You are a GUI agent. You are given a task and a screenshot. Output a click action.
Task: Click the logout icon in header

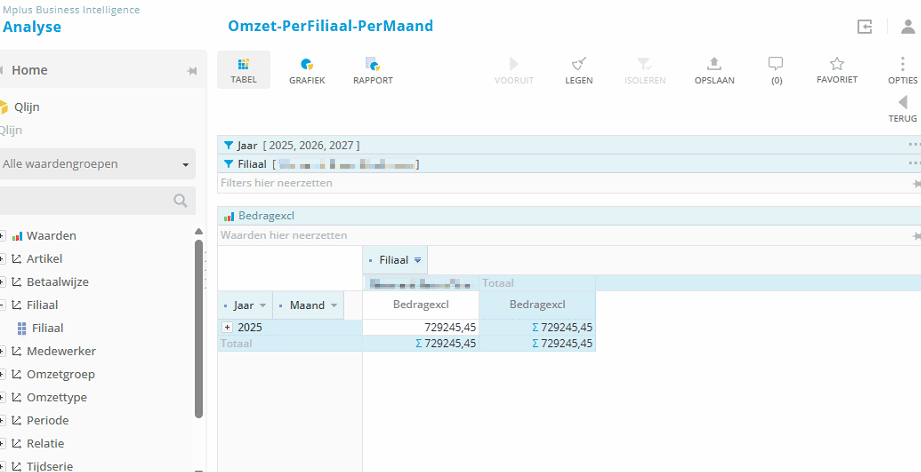click(865, 26)
